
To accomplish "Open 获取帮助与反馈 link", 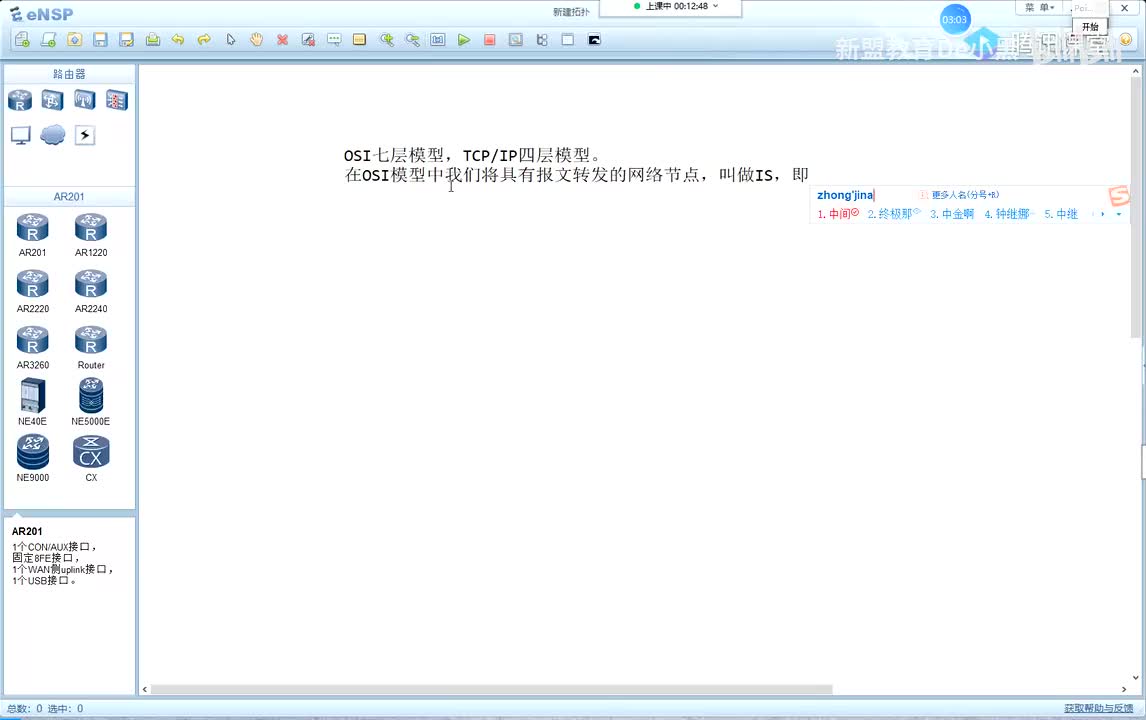I will [x=1098, y=708].
